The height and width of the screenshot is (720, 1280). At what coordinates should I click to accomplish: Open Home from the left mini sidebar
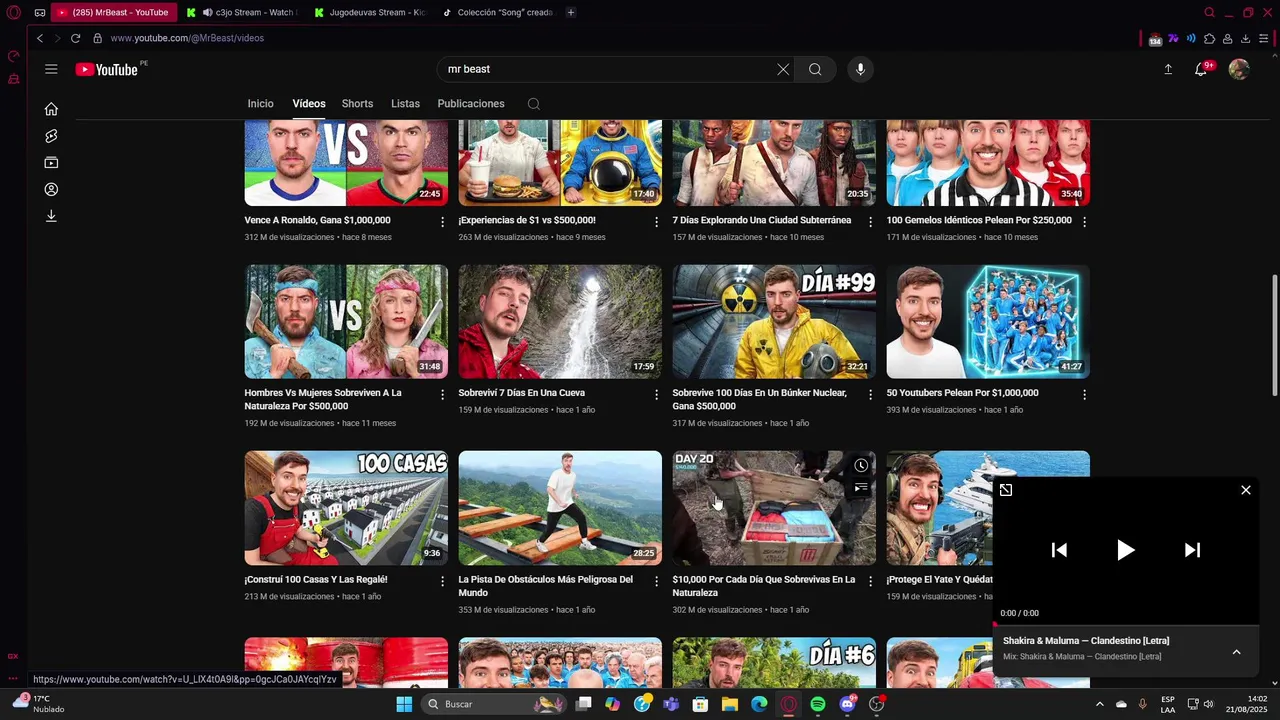pyautogui.click(x=51, y=109)
